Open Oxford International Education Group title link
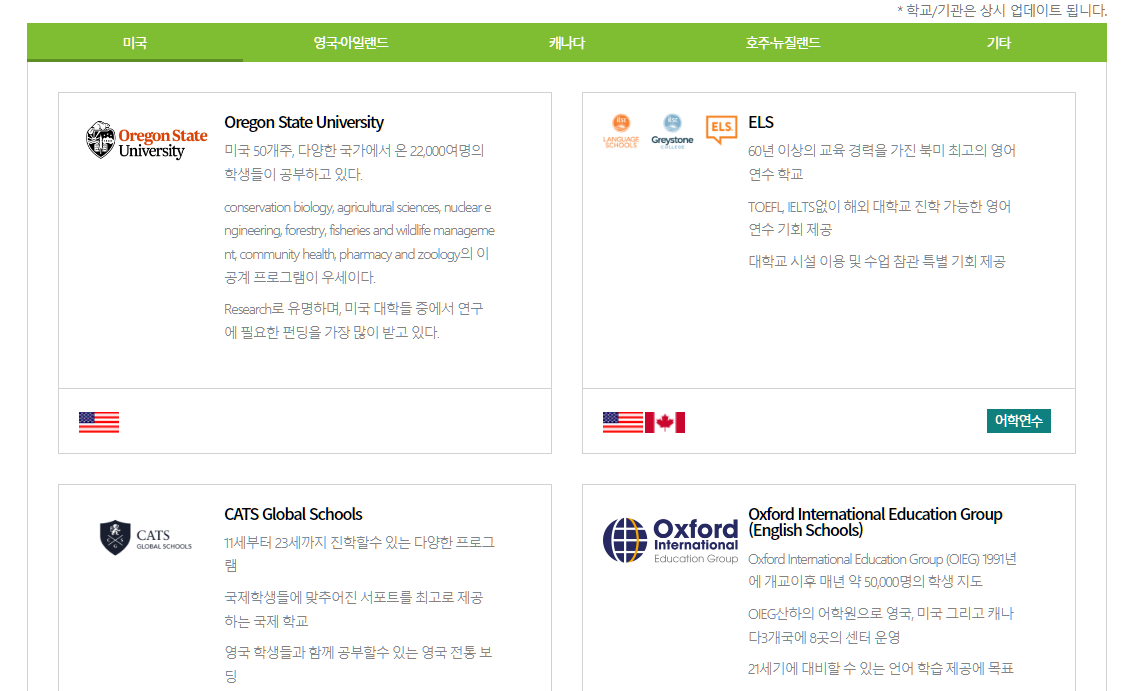Screen dimensions: 1131x691 pos(875,522)
